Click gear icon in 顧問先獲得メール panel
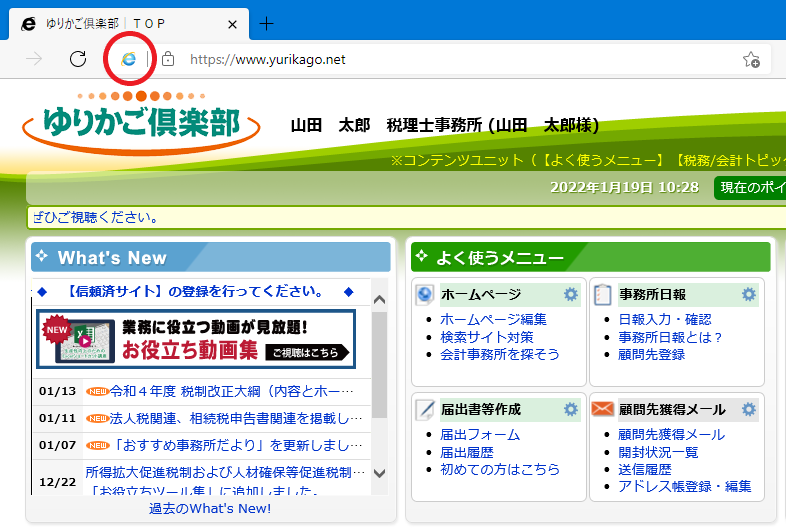This screenshot has height=529, width=786. click(x=748, y=409)
